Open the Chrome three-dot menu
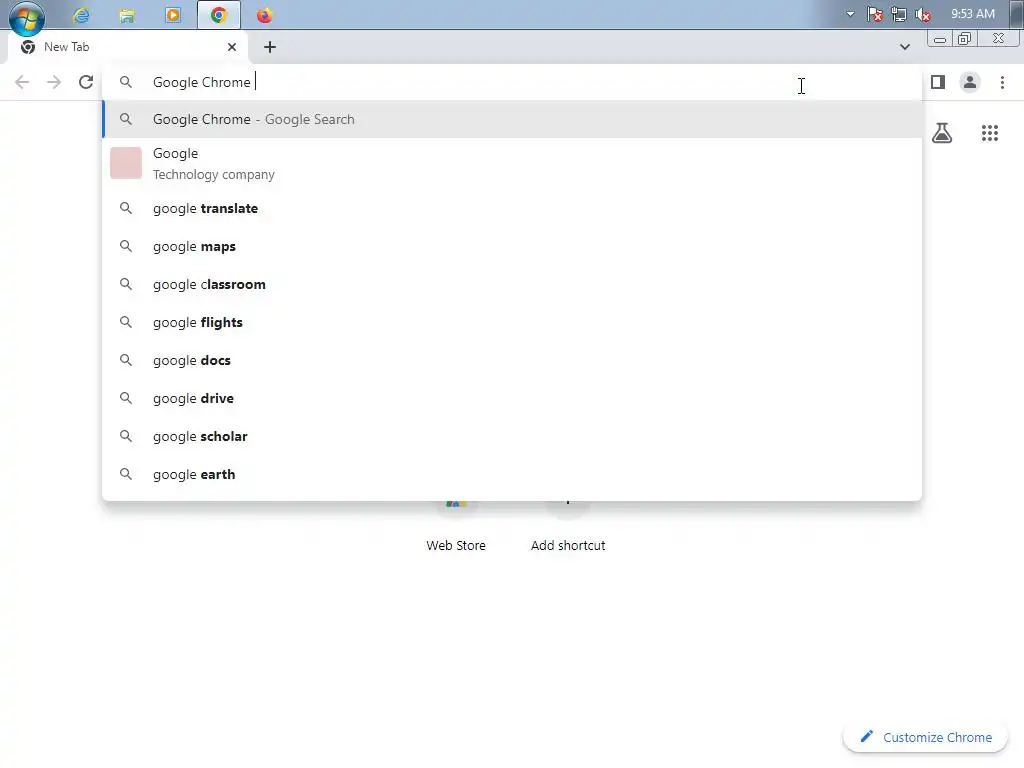The height and width of the screenshot is (768, 1024). pyautogui.click(x=1002, y=82)
